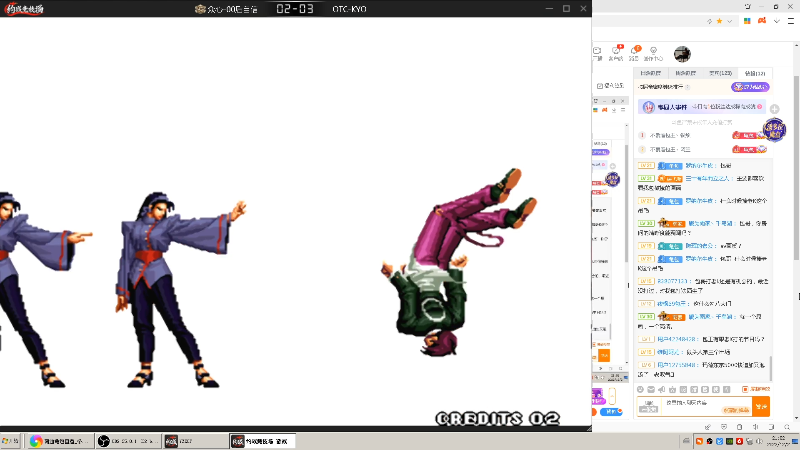The height and width of the screenshot is (450, 800).
Task: Click the orange game controller icon in browser toolbar
Action: (762, 21)
